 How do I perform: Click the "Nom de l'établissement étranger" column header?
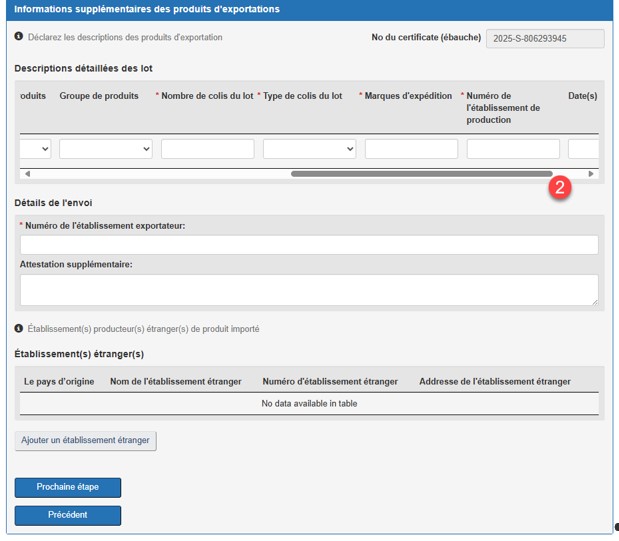176,381
